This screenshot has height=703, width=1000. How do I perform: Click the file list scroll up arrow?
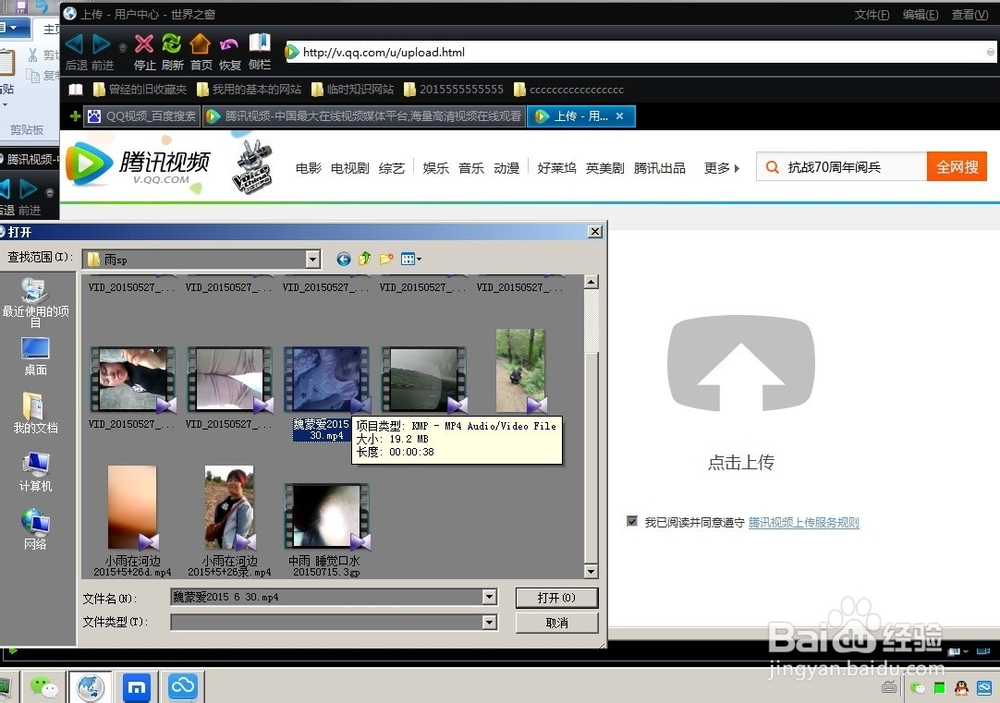click(x=591, y=281)
